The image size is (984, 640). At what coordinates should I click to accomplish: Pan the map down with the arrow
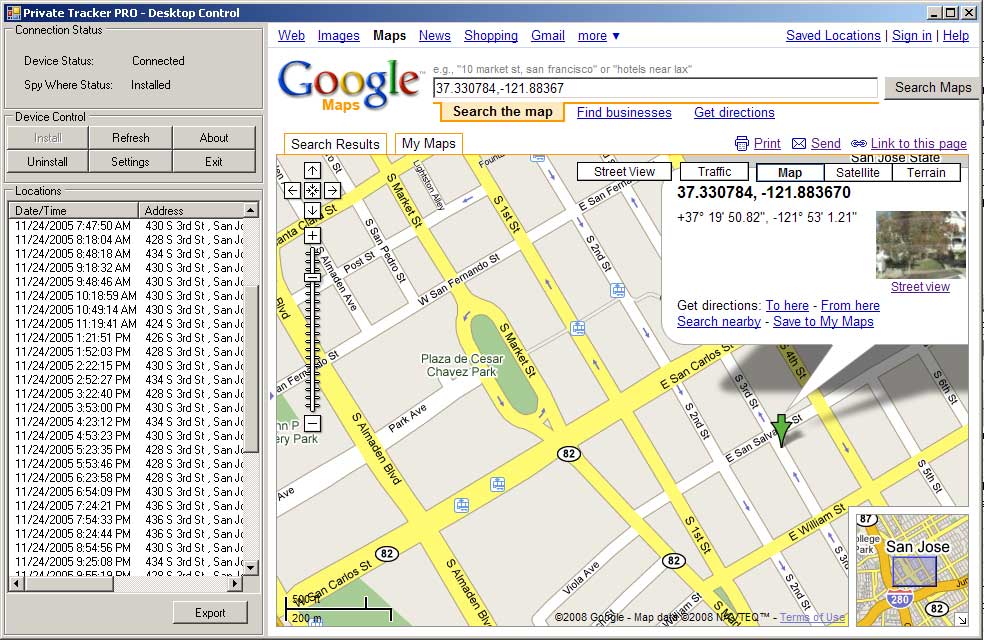(313, 210)
